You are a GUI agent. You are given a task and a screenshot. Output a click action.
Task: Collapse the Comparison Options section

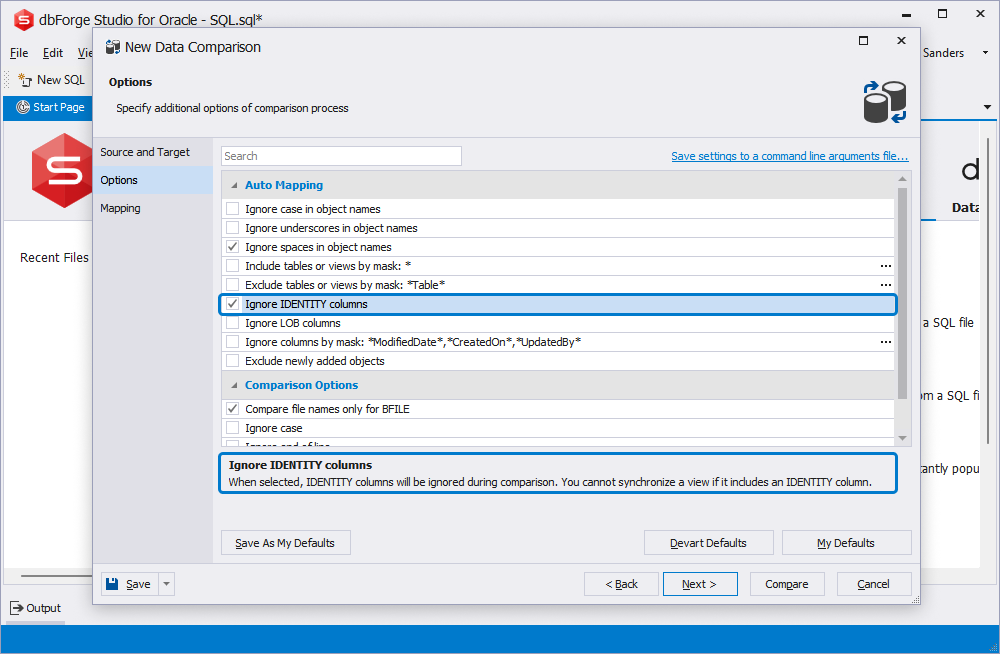pos(234,385)
